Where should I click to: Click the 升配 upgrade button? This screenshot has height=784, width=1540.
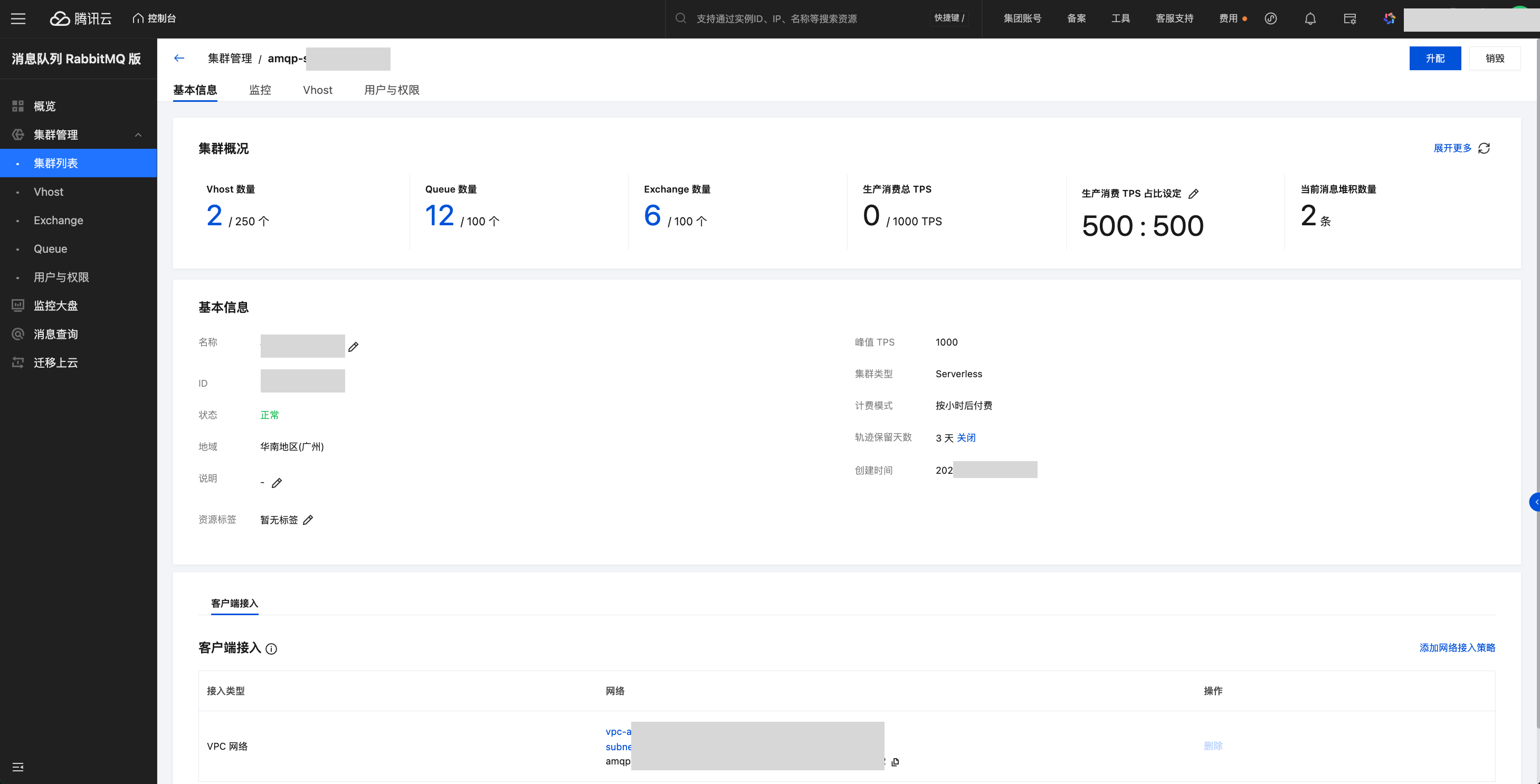click(1435, 58)
